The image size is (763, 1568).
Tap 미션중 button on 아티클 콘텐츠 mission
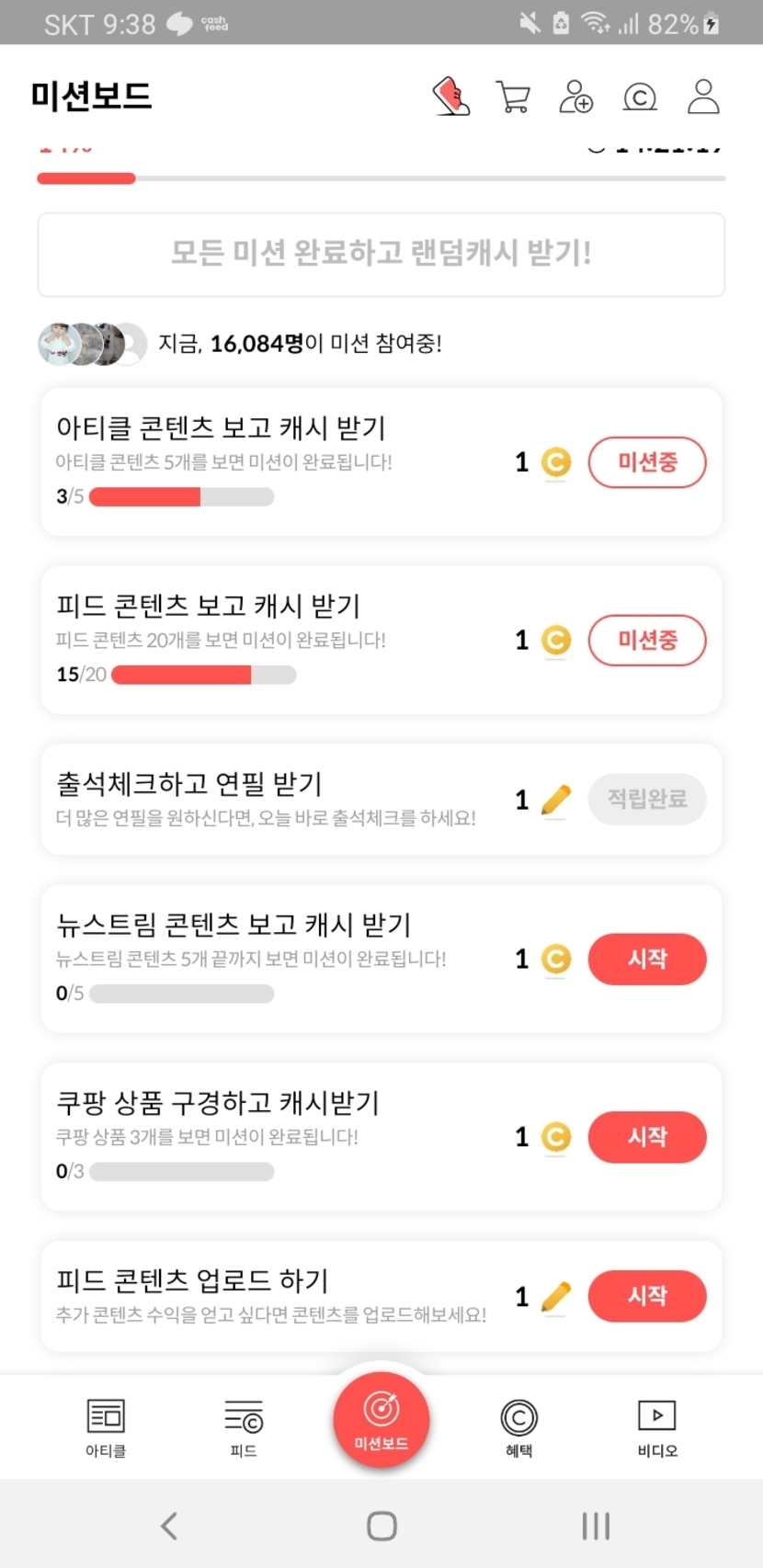647,462
